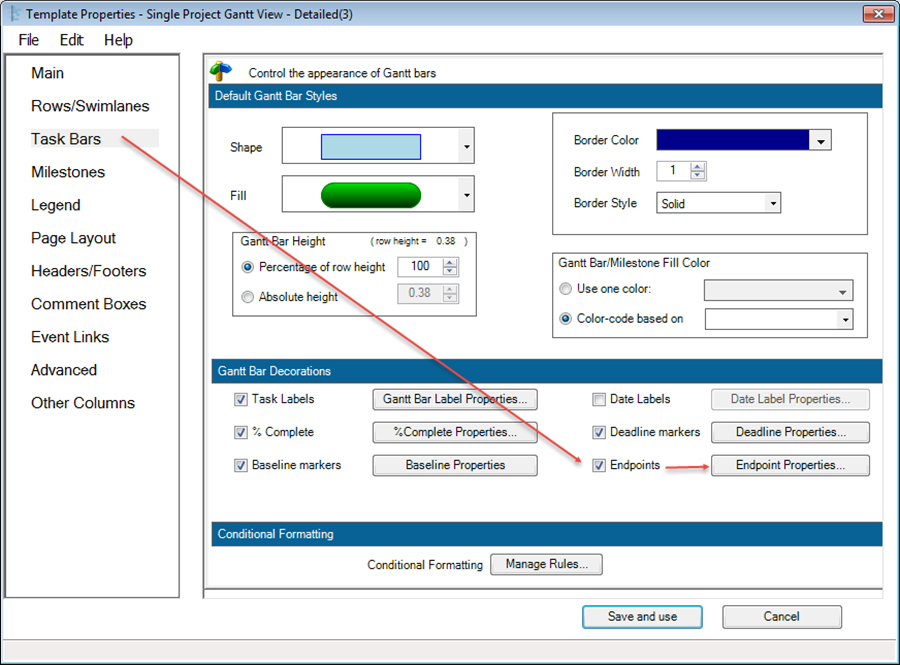Enable the Date Labels checkbox
This screenshot has height=665, width=900.
pos(599,400)
